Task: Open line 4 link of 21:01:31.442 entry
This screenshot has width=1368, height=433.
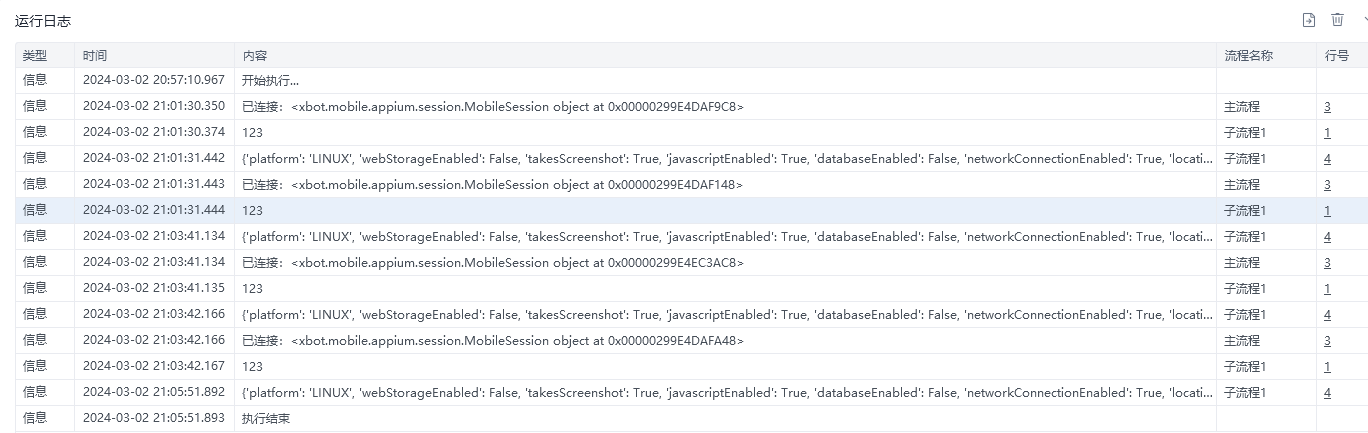Action: (1327, 159)
